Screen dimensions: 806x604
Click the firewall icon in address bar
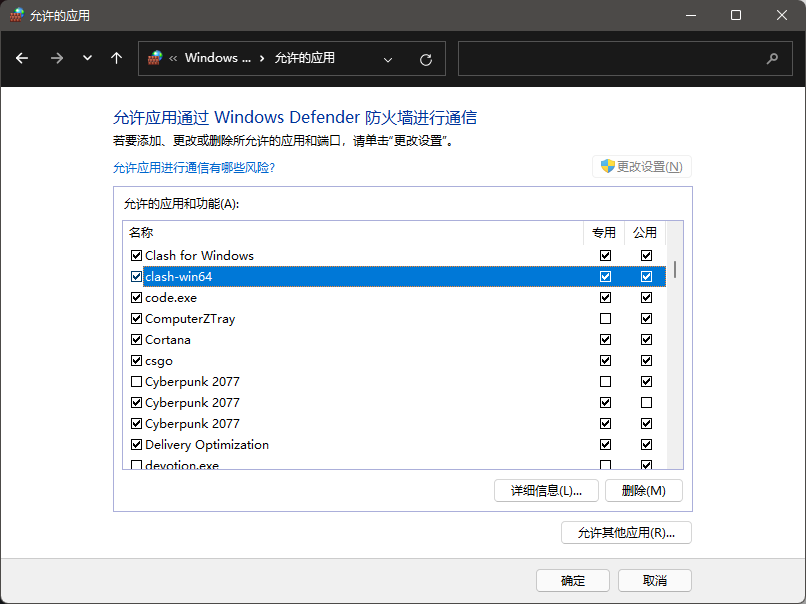(155, 58)
